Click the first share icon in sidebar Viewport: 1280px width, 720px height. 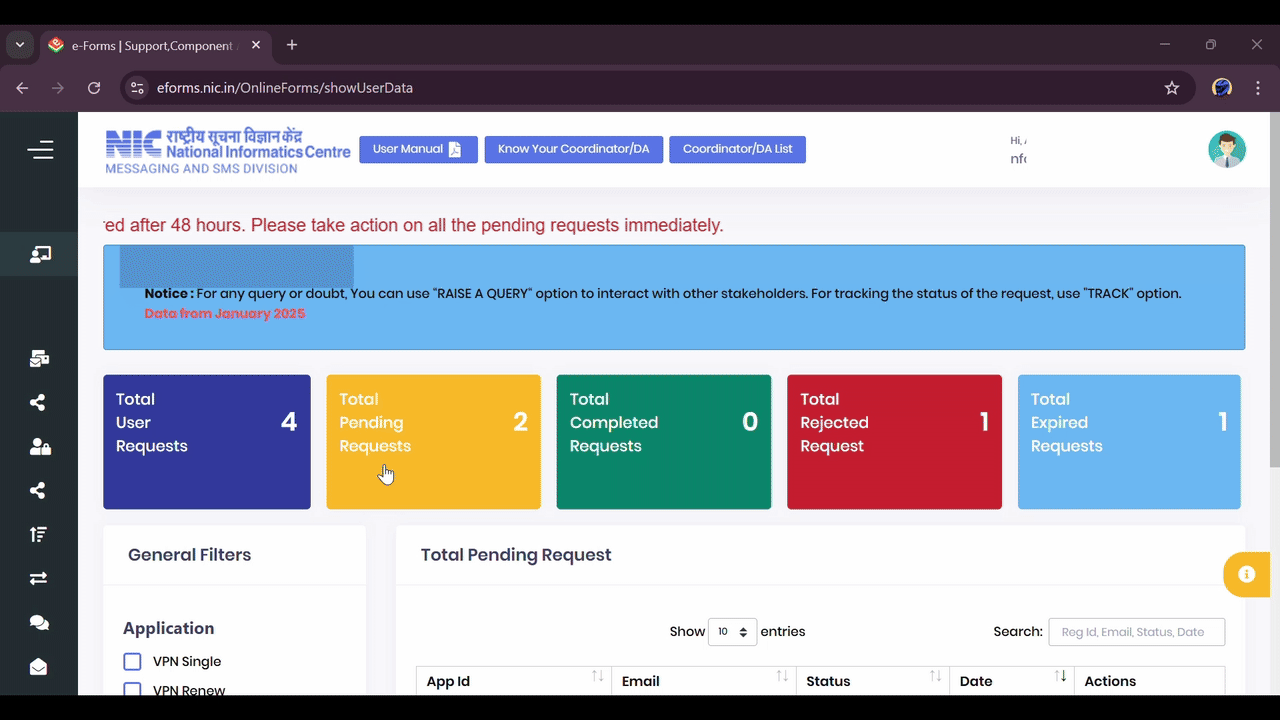(37, 402)
